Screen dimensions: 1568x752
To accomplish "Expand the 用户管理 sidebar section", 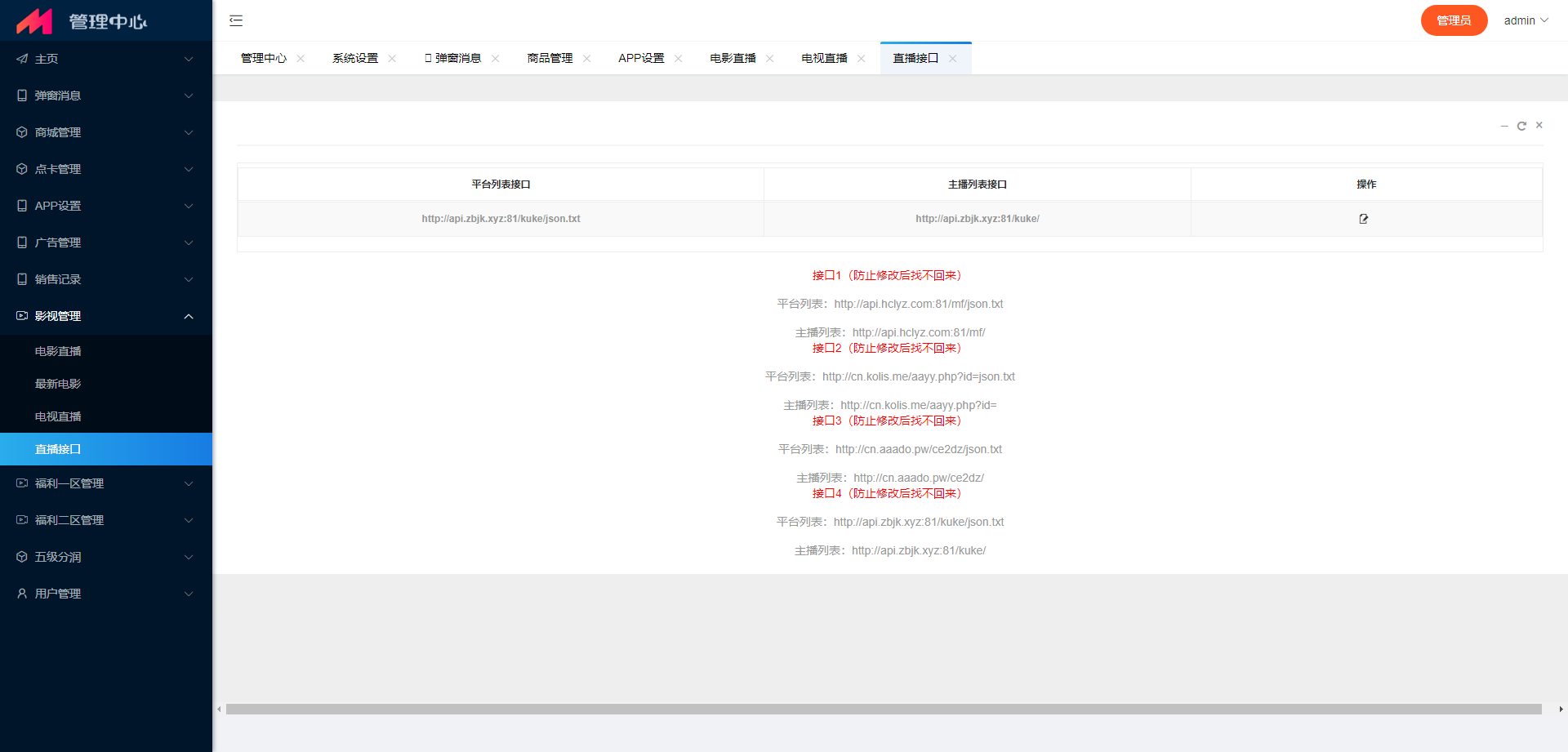I will pyautogui.click(x=106, y=594).
